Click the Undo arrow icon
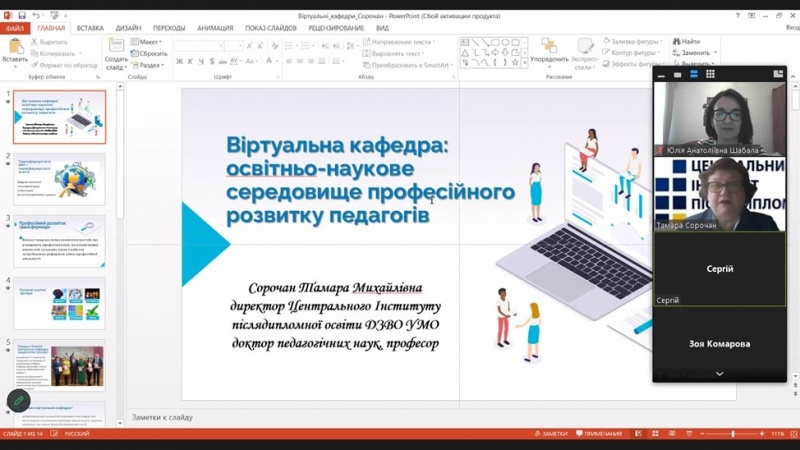Screen dimensions: 800x450 [x=36, y=16]
